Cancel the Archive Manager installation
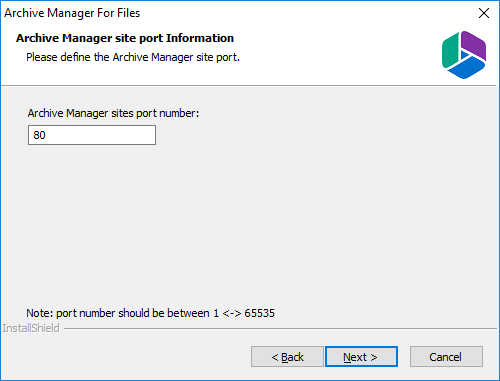500x381 pixels. pyautogui.click(x=446, y=357)
